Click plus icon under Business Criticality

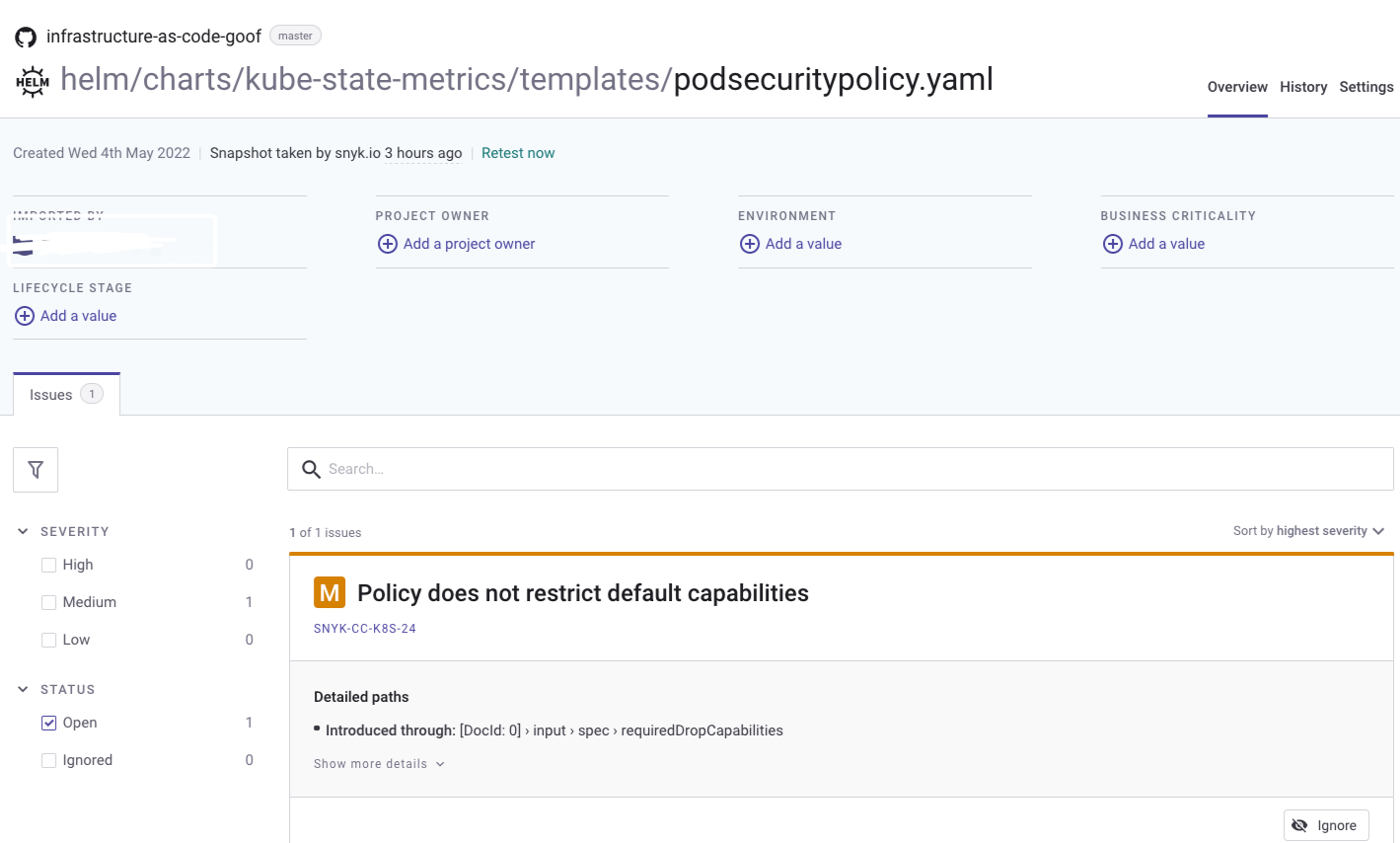pyautogui.click(x=1113, y=244)
